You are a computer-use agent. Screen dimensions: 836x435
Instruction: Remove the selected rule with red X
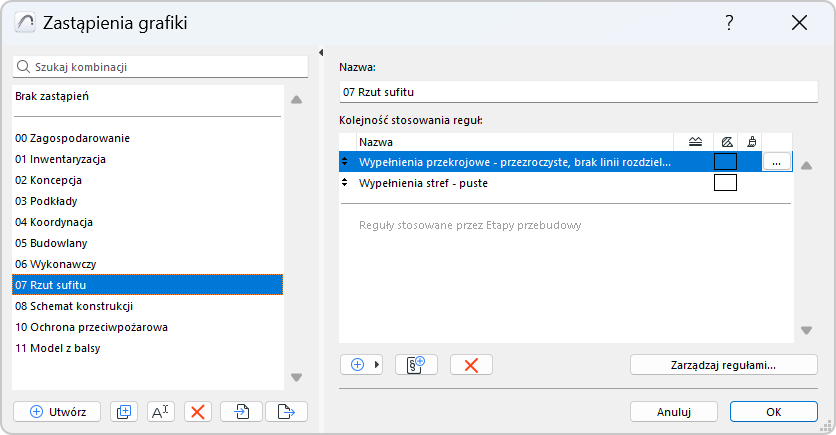pyautogui.click(x=471, y=365)
